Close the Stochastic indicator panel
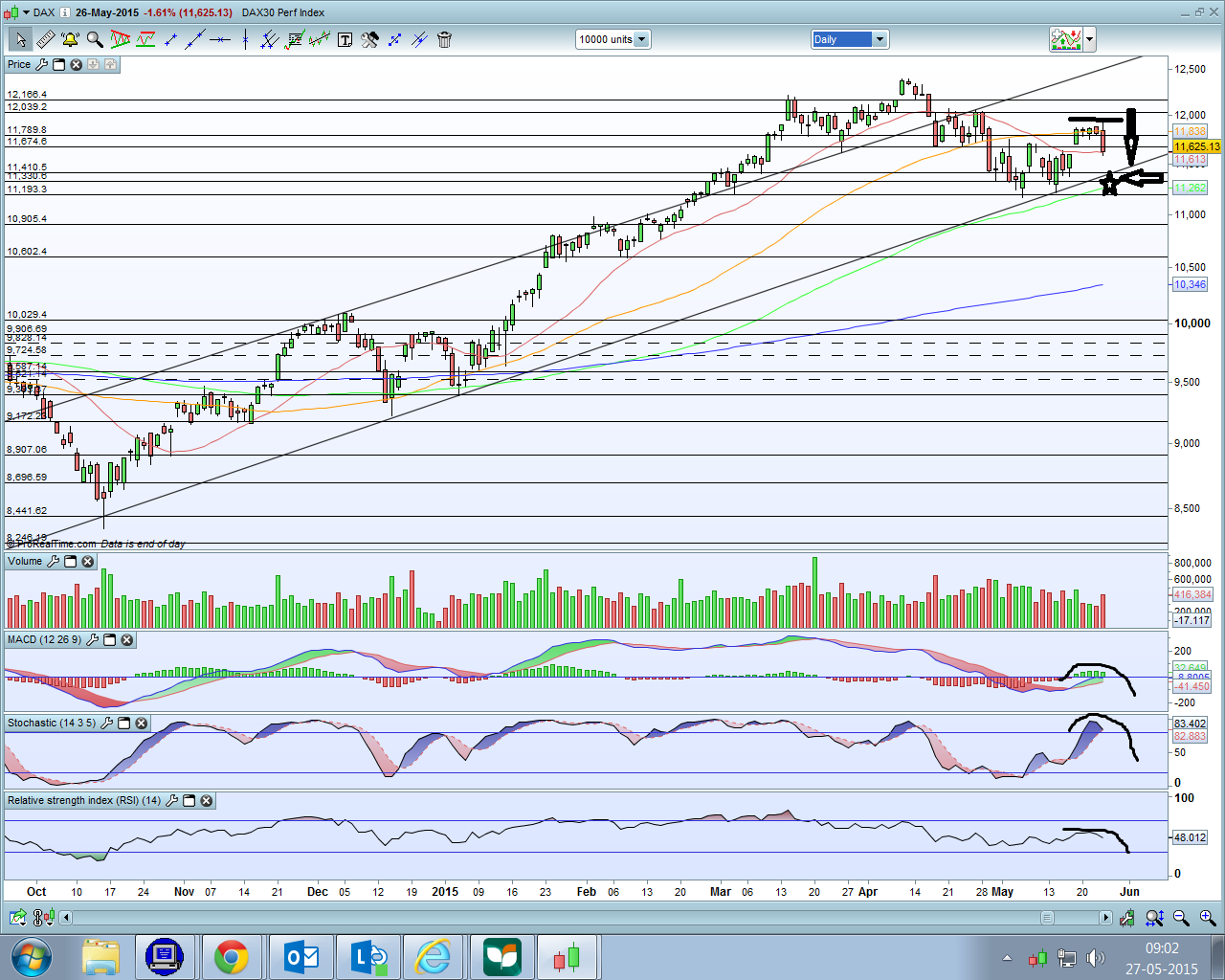The image size is (1225, 980). 141,723
